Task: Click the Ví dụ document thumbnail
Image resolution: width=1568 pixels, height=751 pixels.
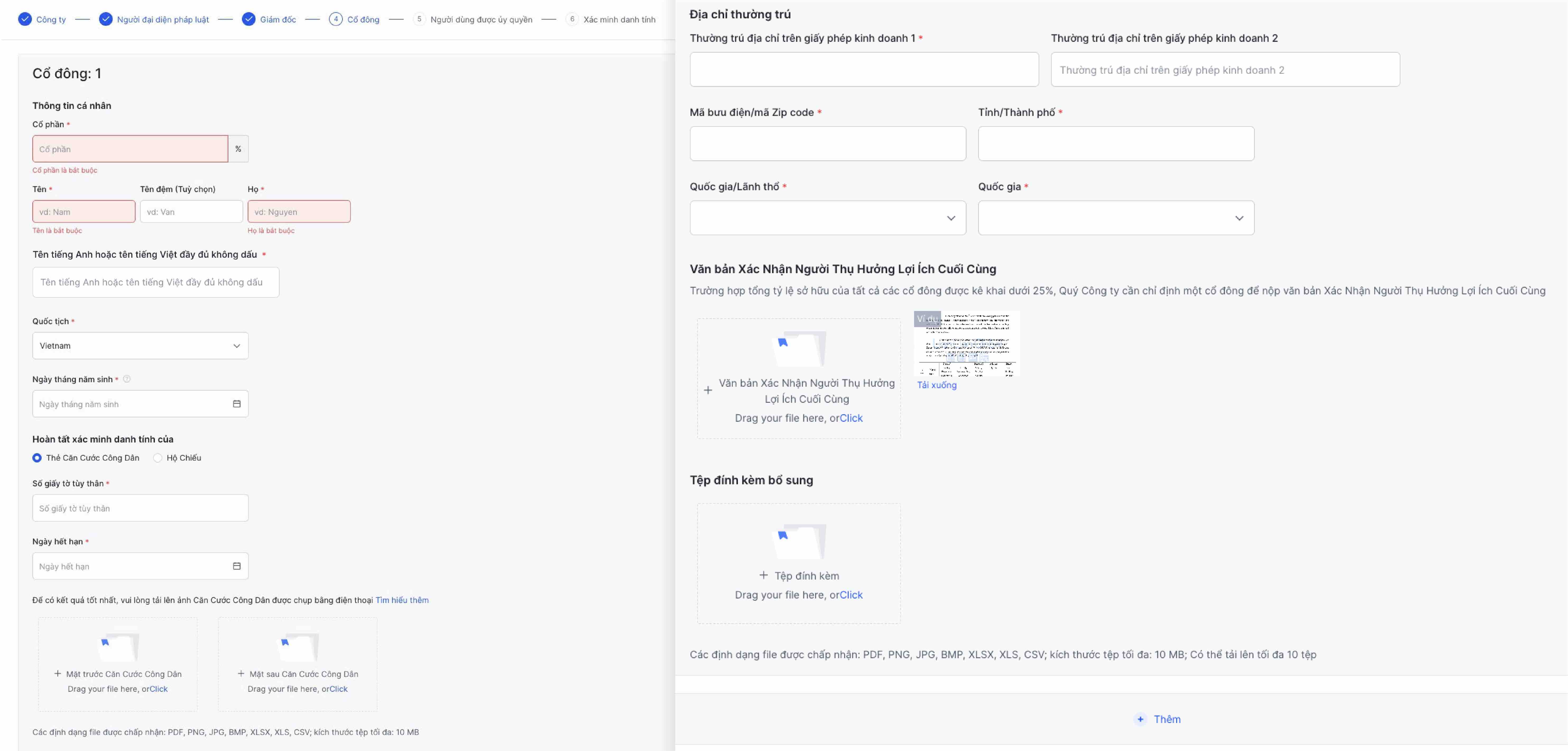Action: click(966, 344)
